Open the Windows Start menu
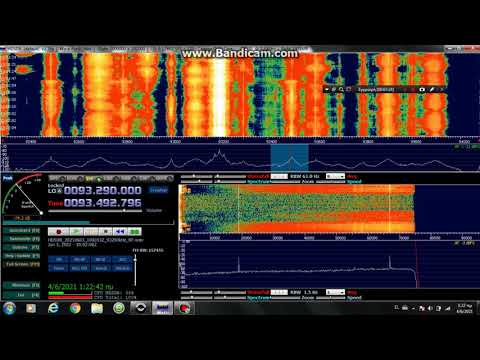Viewport: 480px width, 360px height. 9,308
